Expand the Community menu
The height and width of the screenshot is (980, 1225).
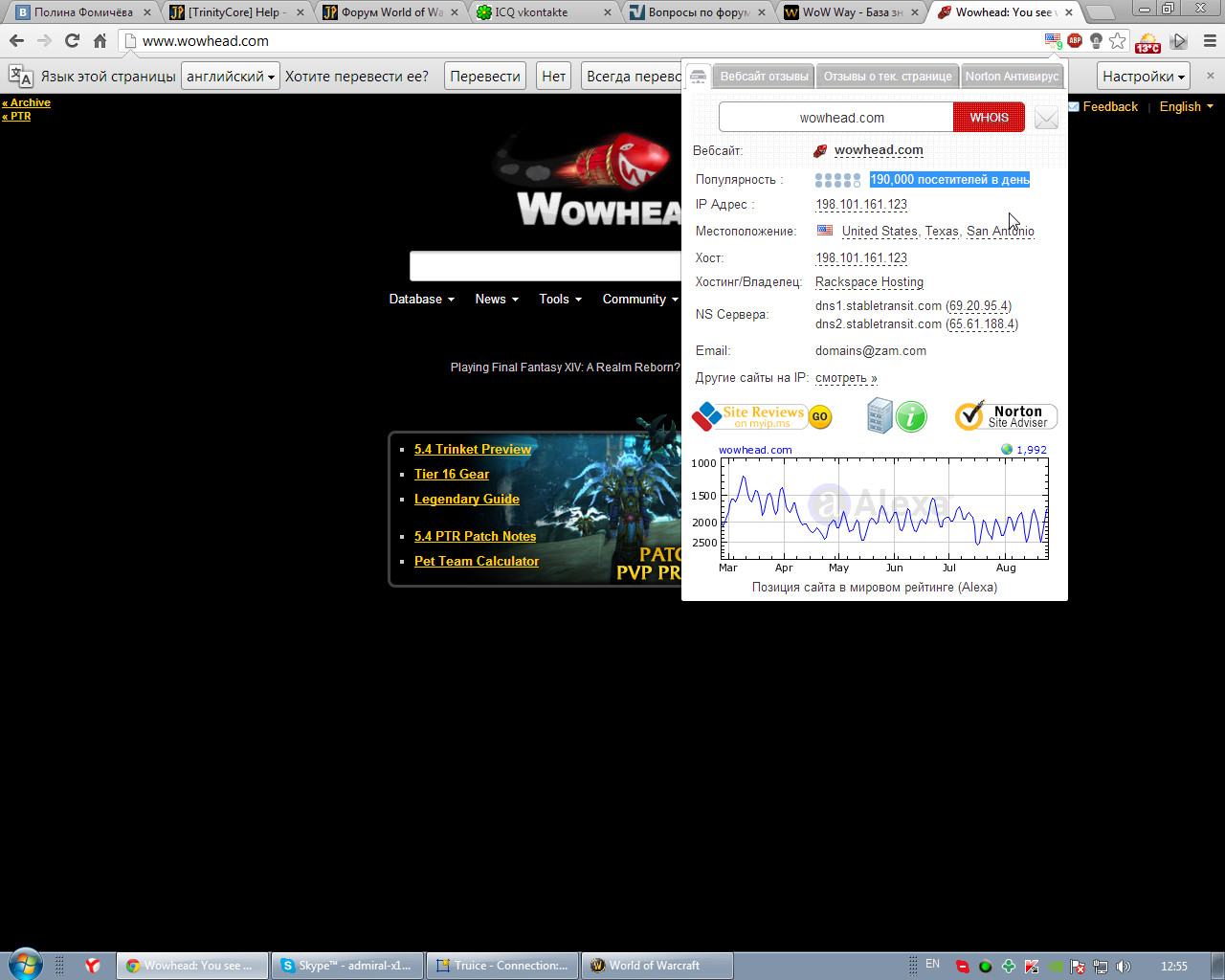tap(640, 300)
